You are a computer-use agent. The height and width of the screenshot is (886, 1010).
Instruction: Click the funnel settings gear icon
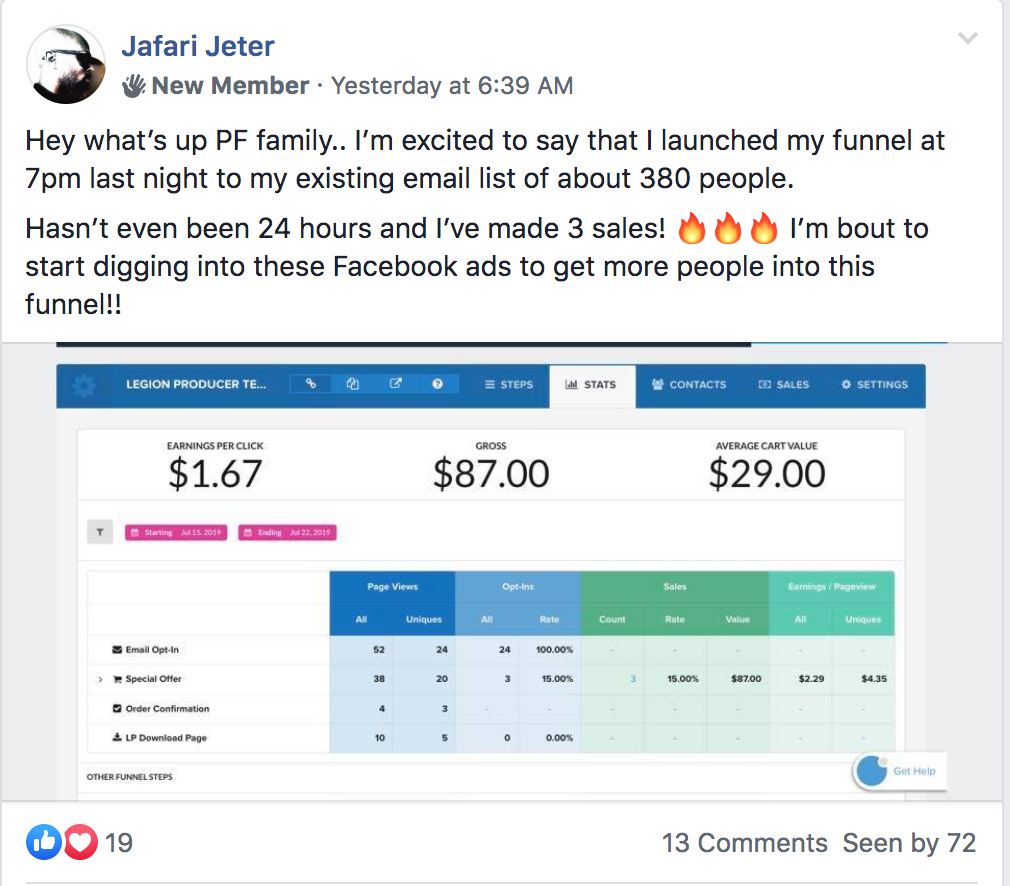coord(85,385)
